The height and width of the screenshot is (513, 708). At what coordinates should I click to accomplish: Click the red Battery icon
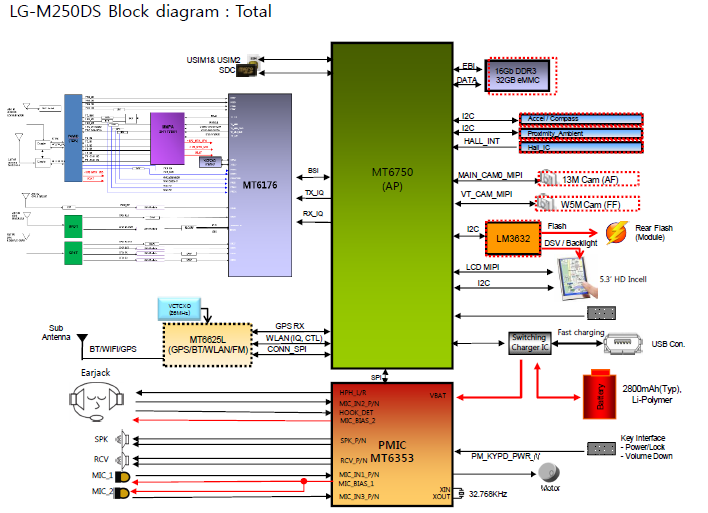click(x=599, y=394)
